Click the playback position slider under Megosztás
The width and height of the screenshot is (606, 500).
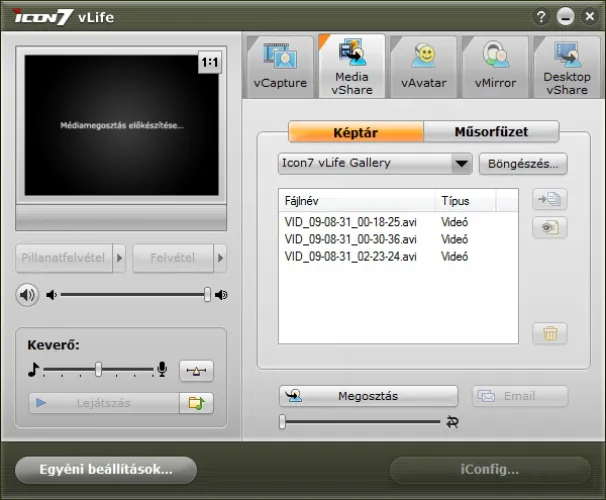tap(360, 422)
